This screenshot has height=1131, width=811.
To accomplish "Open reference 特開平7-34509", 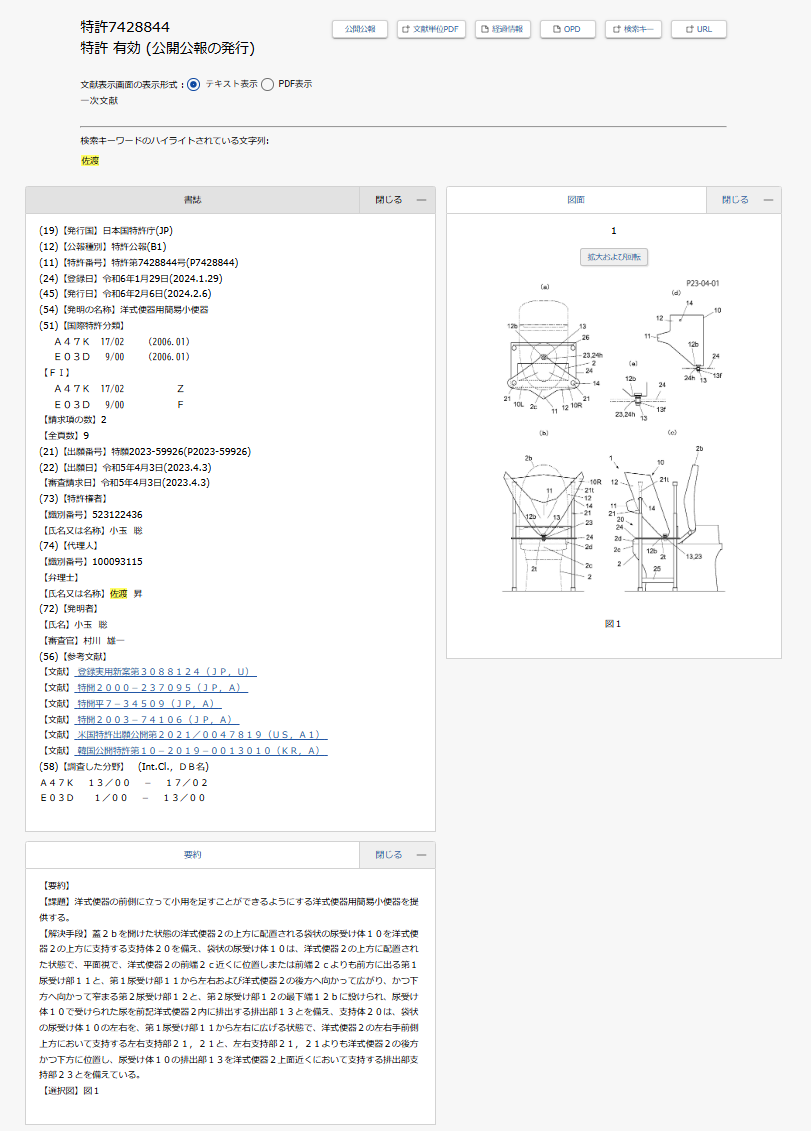I will (147, 703).
